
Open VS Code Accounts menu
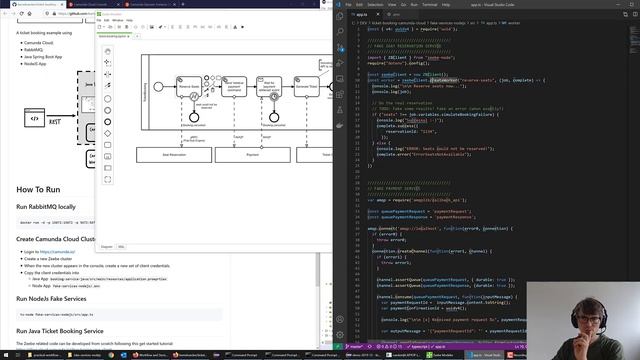[x=340, y=319]
